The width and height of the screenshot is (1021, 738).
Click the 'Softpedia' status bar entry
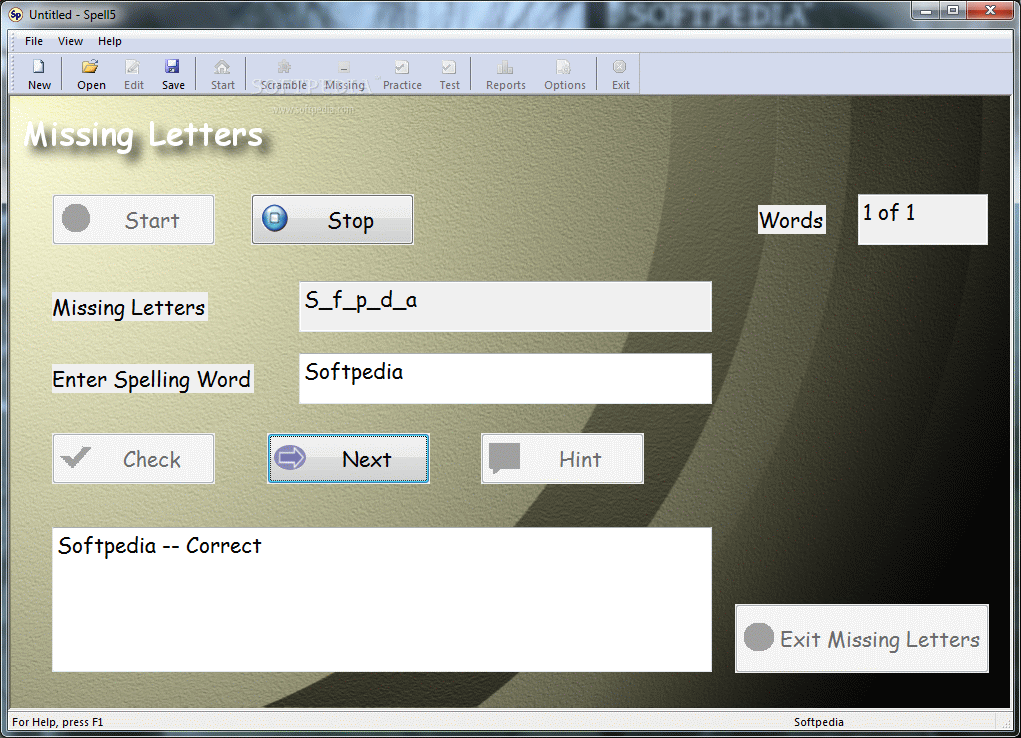coord(818,722)
